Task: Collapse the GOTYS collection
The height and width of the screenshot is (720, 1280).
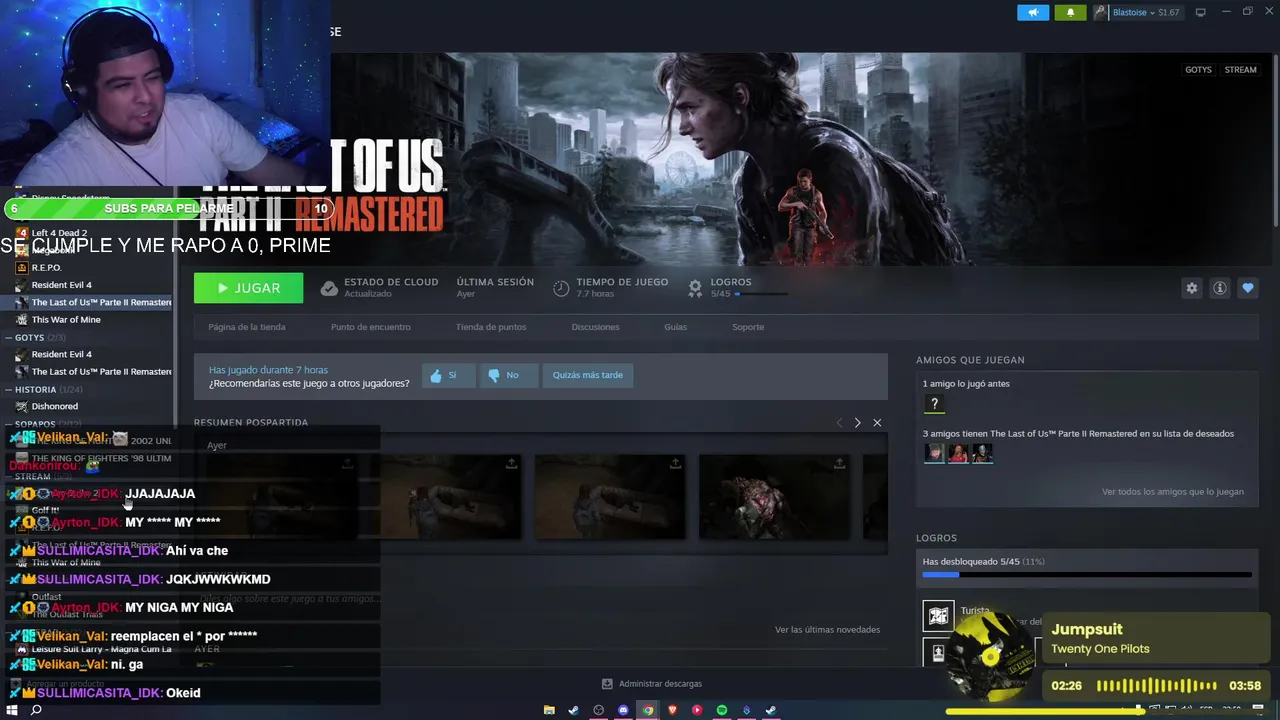Action: pos(9,338)
